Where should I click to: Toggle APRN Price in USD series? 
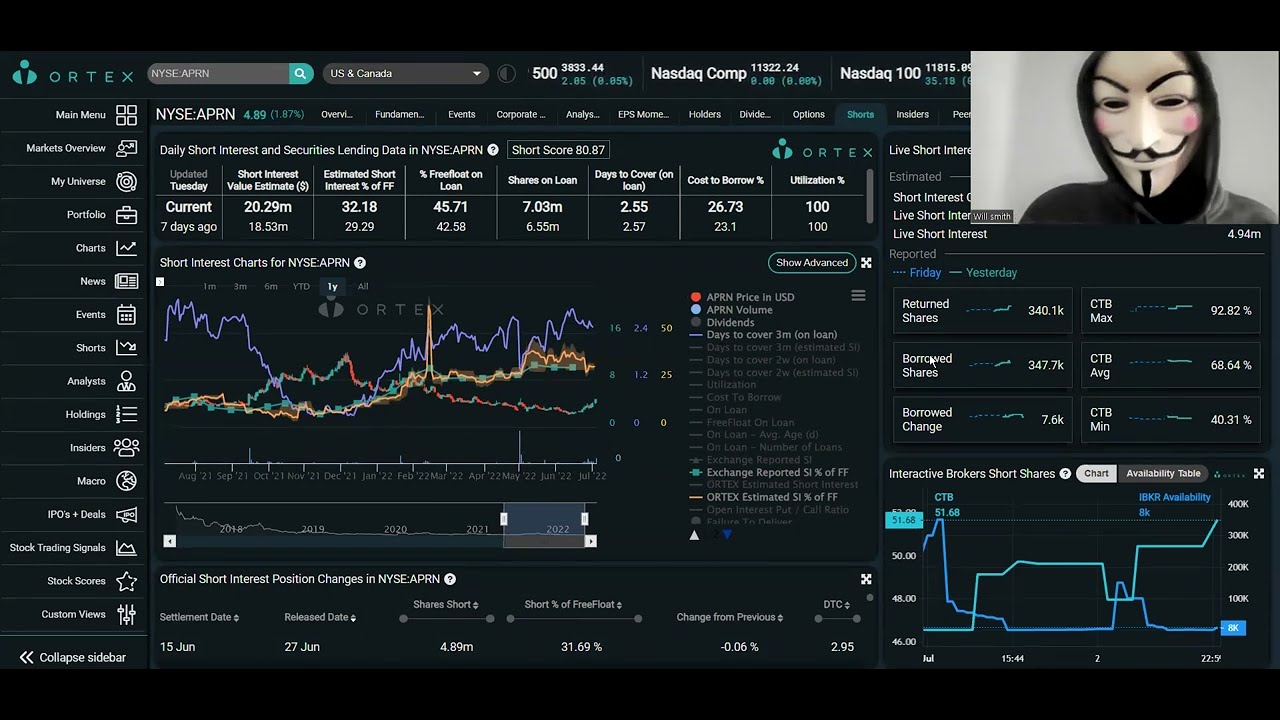(x=742, y=297)
